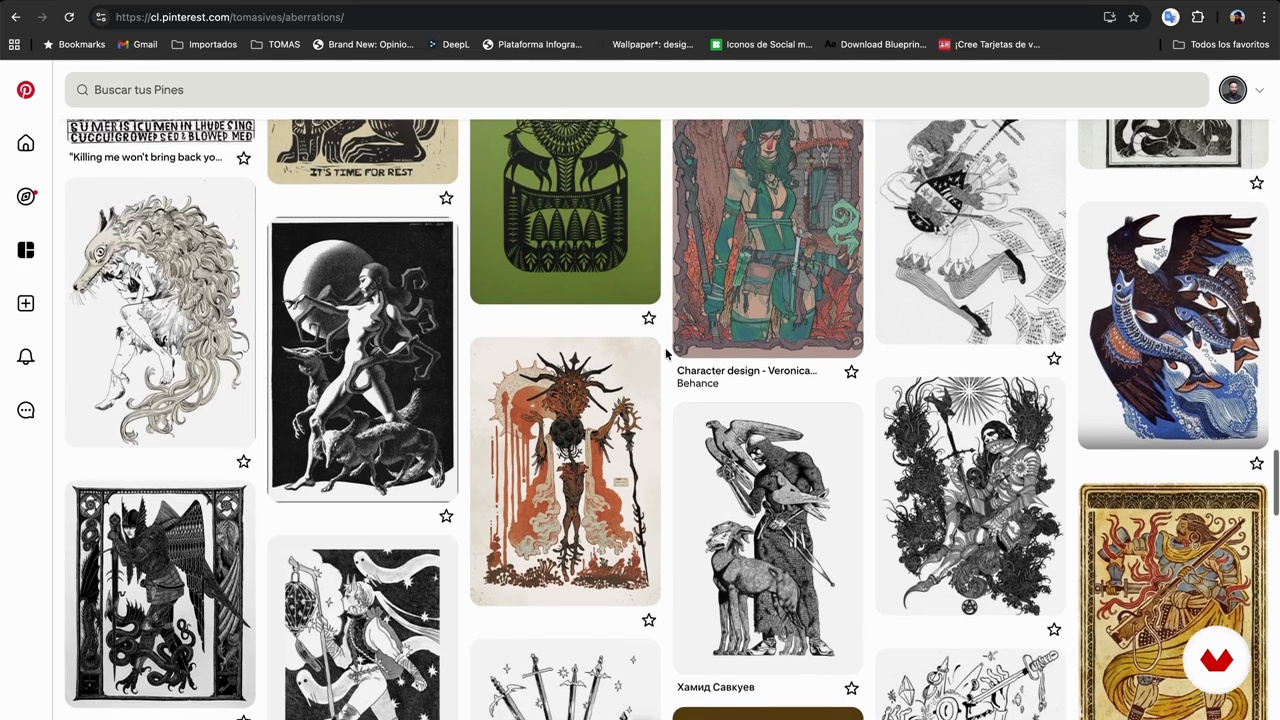Open the green owl cutout pin

pos(565,210)
